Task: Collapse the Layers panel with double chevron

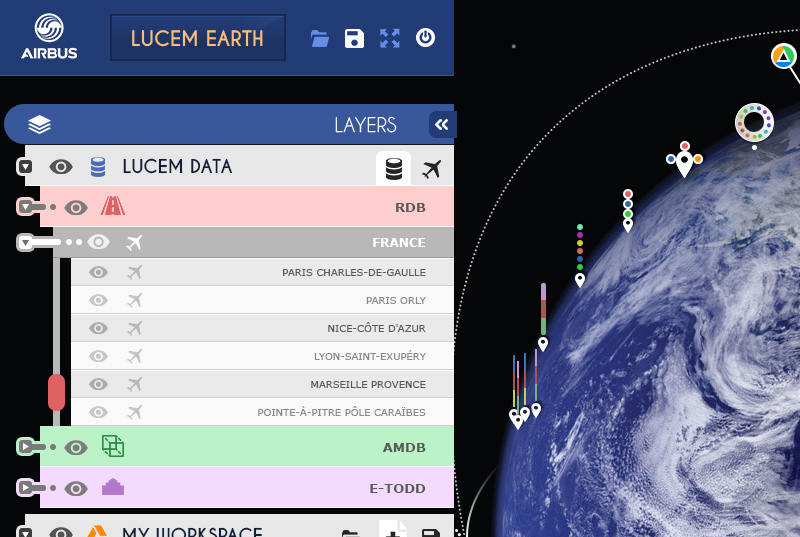Action: click(x=442, y=124)
